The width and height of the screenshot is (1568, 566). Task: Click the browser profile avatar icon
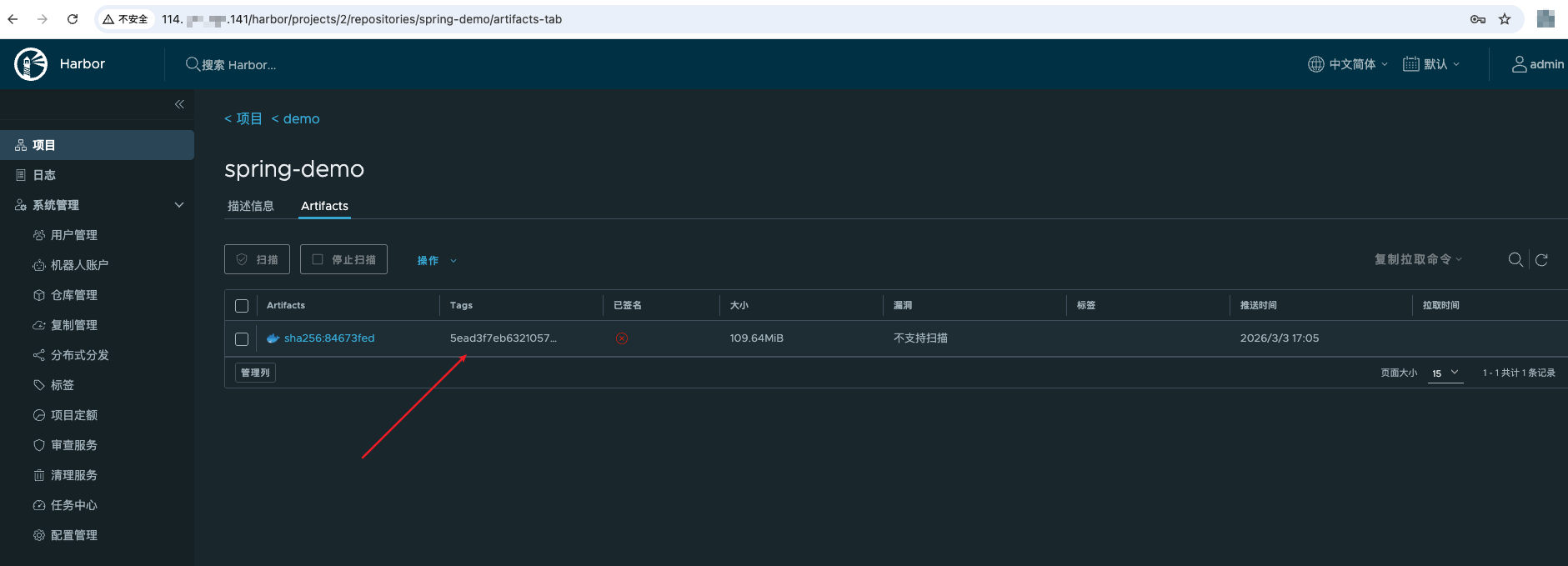(1545, 19)
